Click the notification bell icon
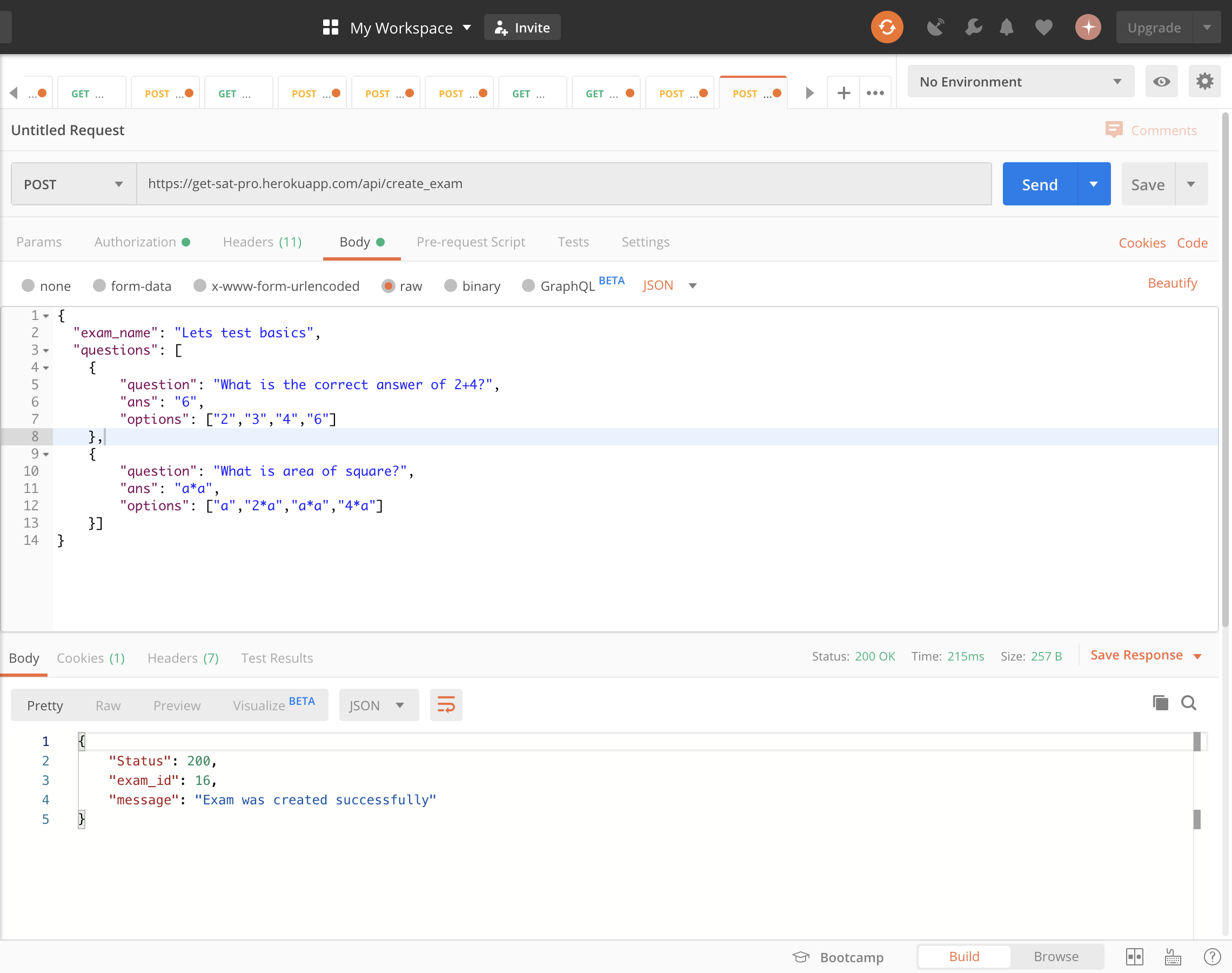Image resolution: width=1232 pixels, height=973 pixels. (x=1007, y=27)
